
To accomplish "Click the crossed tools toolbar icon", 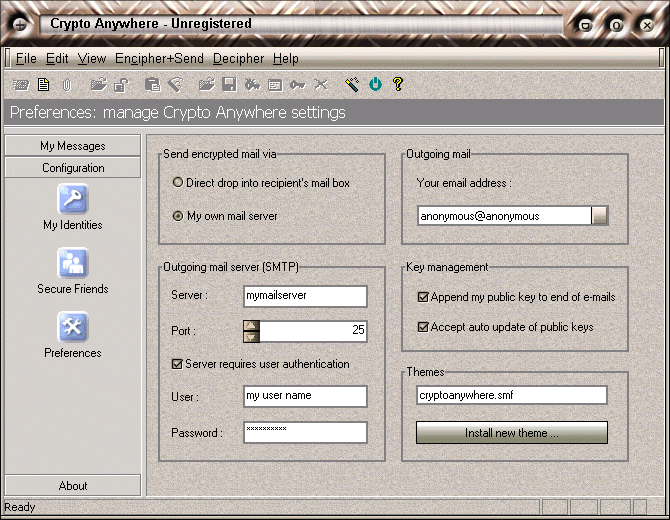I will click(x=320, y=85).
